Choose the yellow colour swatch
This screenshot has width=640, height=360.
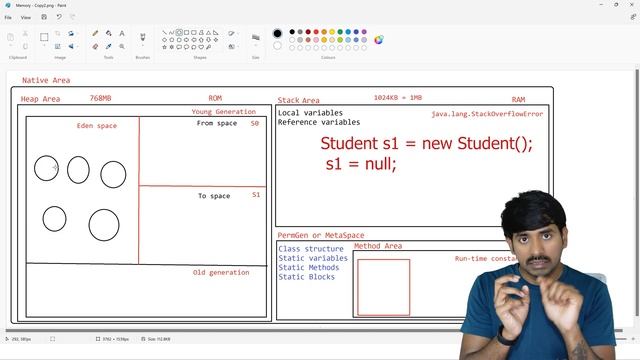pos(332,32)
